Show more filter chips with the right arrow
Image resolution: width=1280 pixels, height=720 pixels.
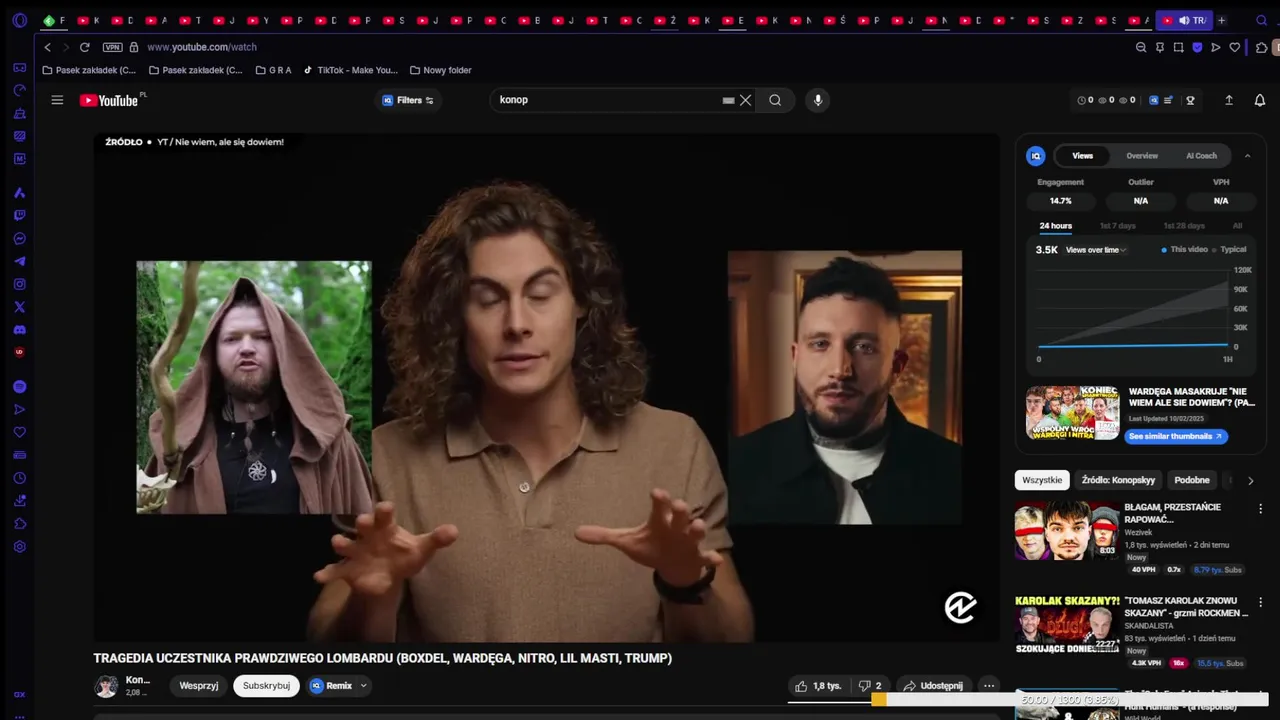pyautogui.click(x=1250, y=481)
